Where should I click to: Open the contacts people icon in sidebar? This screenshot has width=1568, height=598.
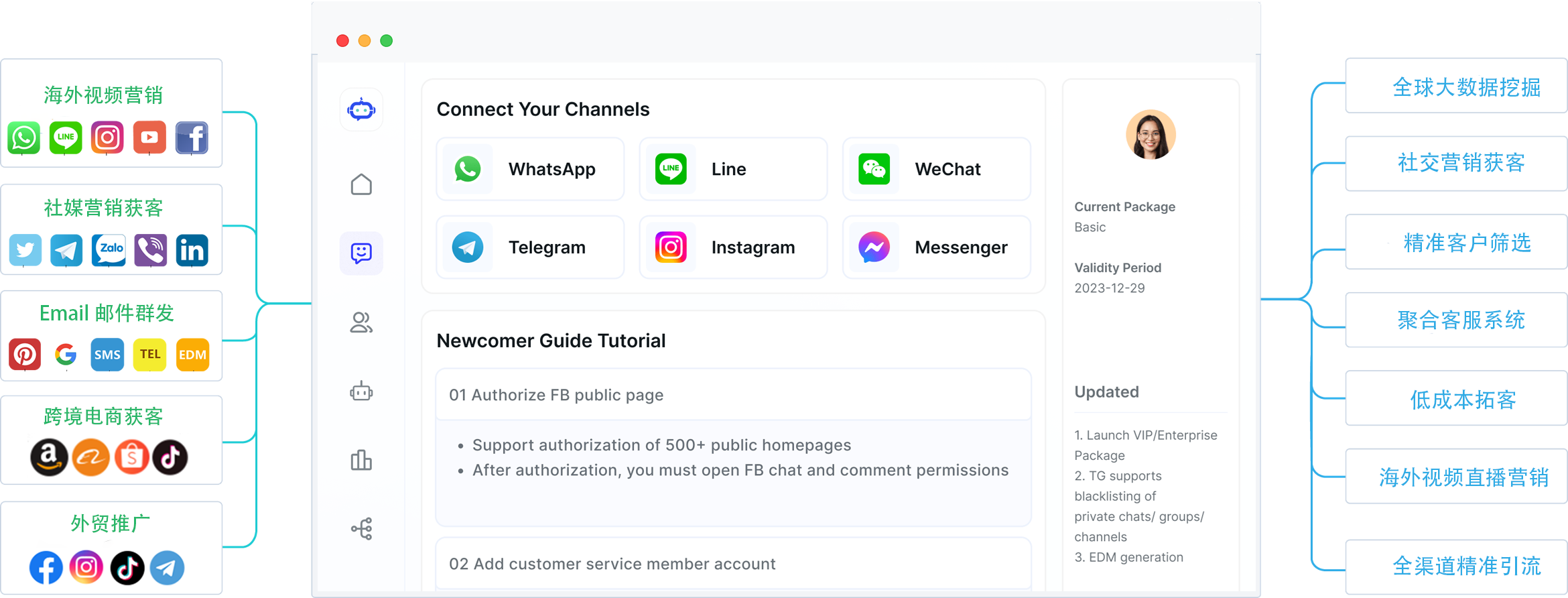pos(361,322)
